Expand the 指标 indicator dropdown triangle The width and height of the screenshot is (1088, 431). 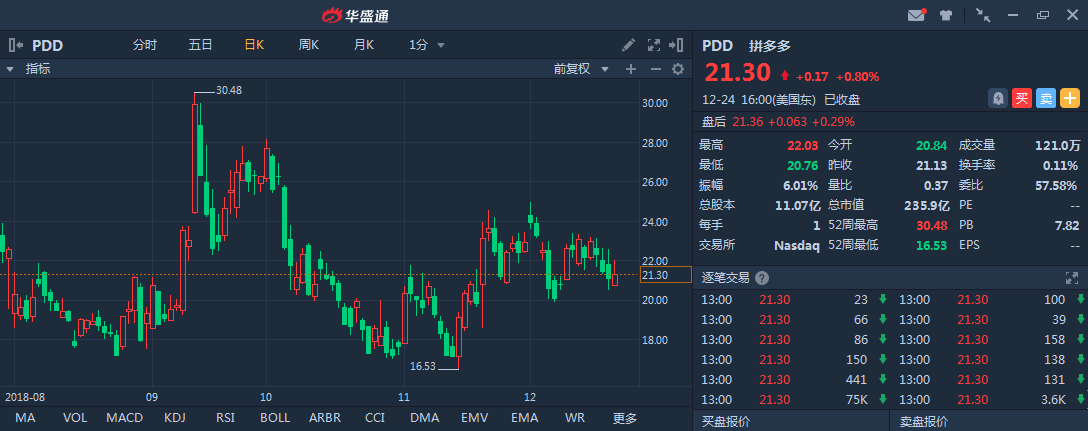coord(10,69)
